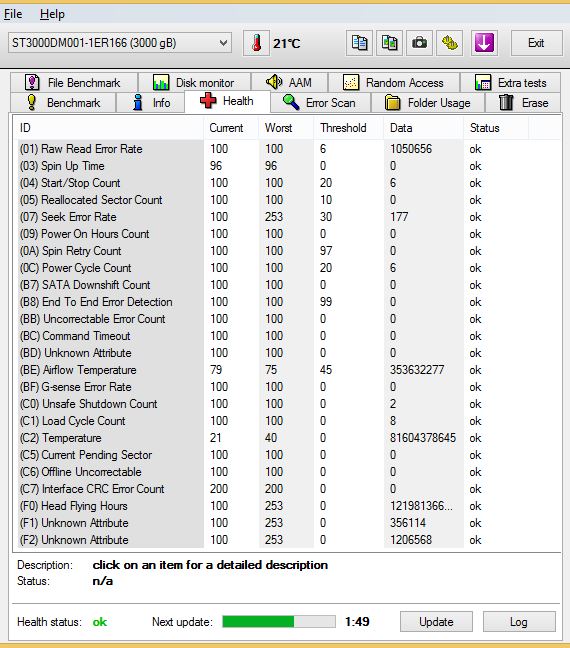Screen dimensions: 570x648
Task: Switch to the Folder Usage tab
Action: pos(428,102)
